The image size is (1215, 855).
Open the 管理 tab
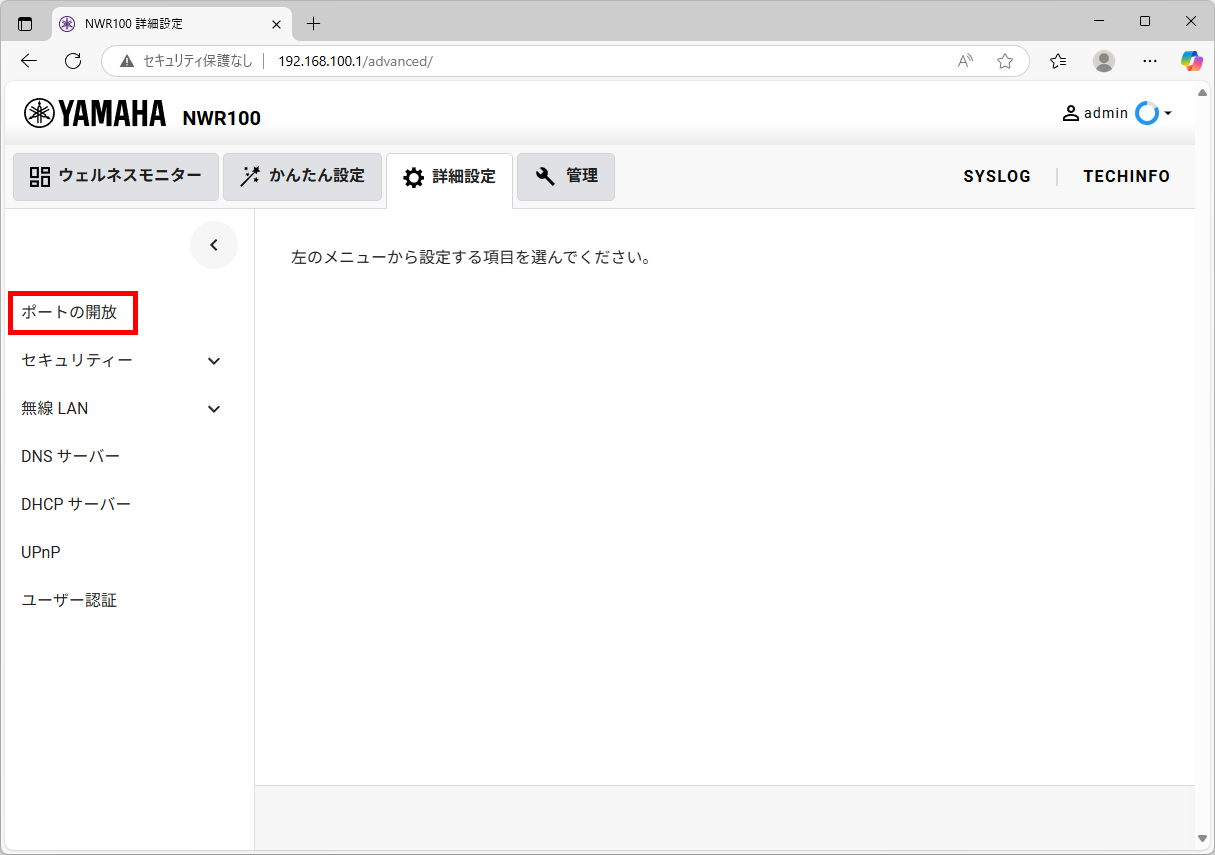pos(566,177)
